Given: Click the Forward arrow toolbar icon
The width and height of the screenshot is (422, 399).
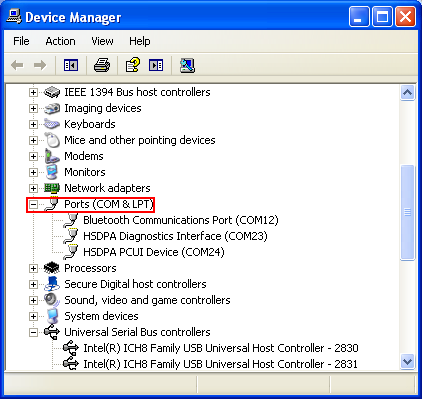Looking at the screenshot, I should (x=40, y=65).
